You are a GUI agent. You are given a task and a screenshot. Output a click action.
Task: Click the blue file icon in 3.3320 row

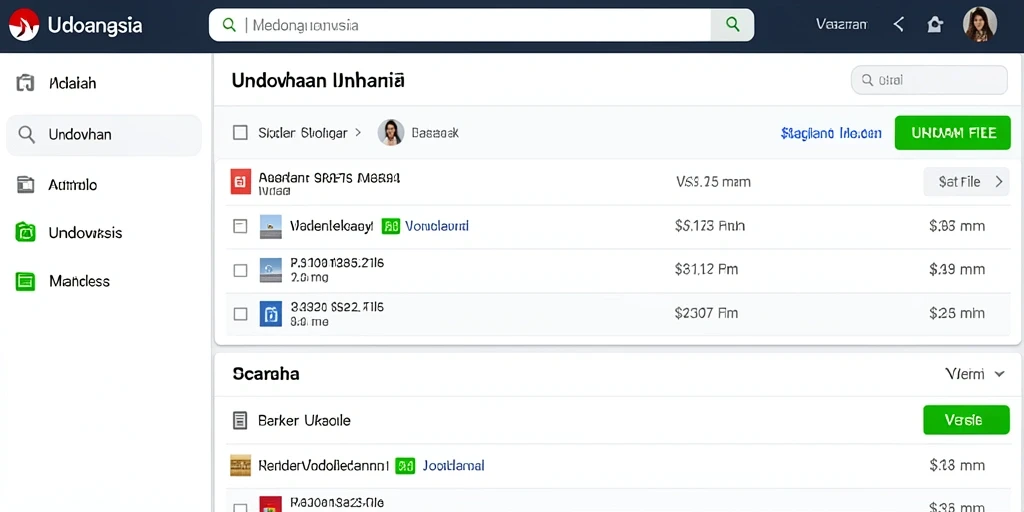point(270,313)
